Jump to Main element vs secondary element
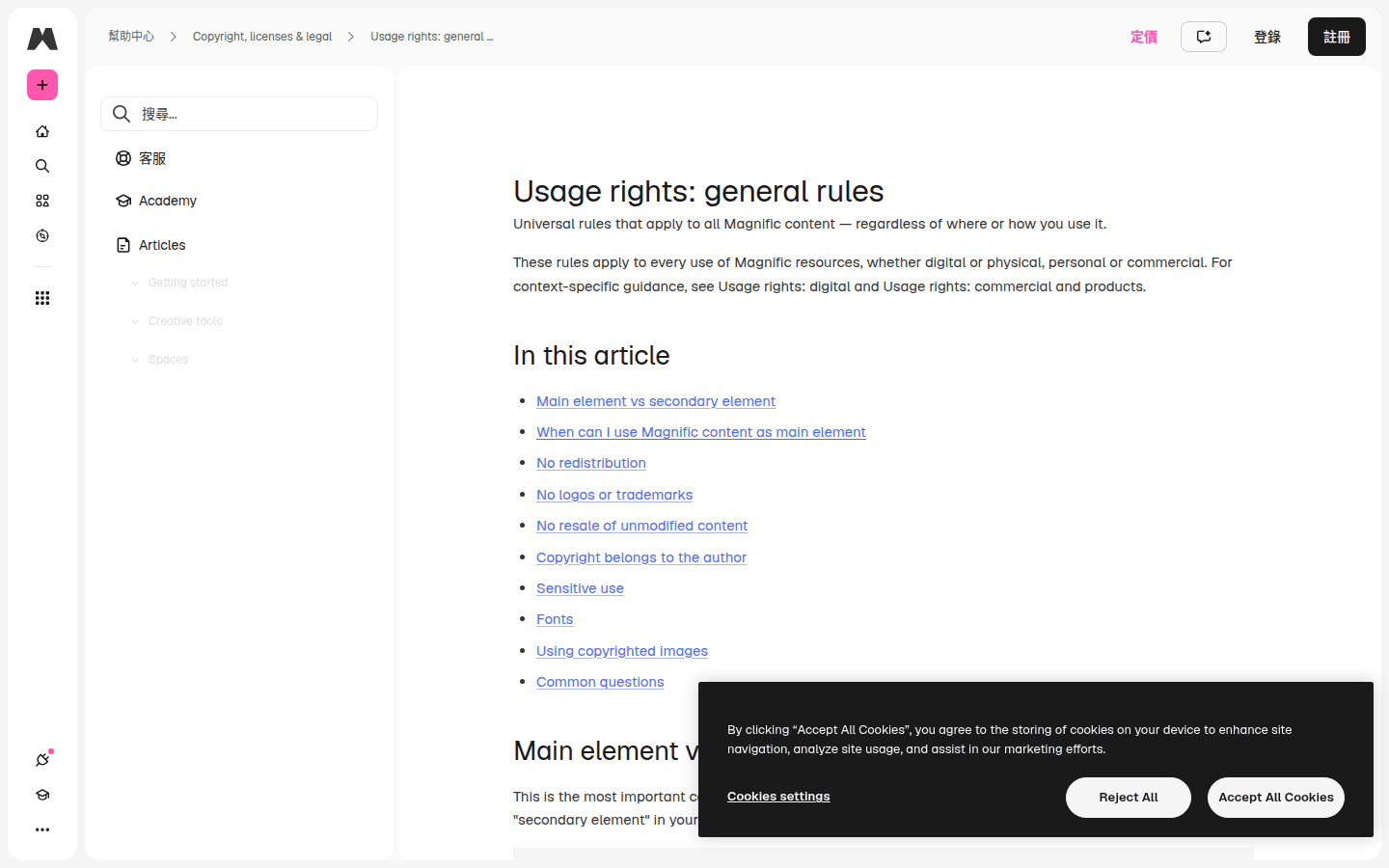Viewport: 1389px width, 868px height. click(656, 401)
